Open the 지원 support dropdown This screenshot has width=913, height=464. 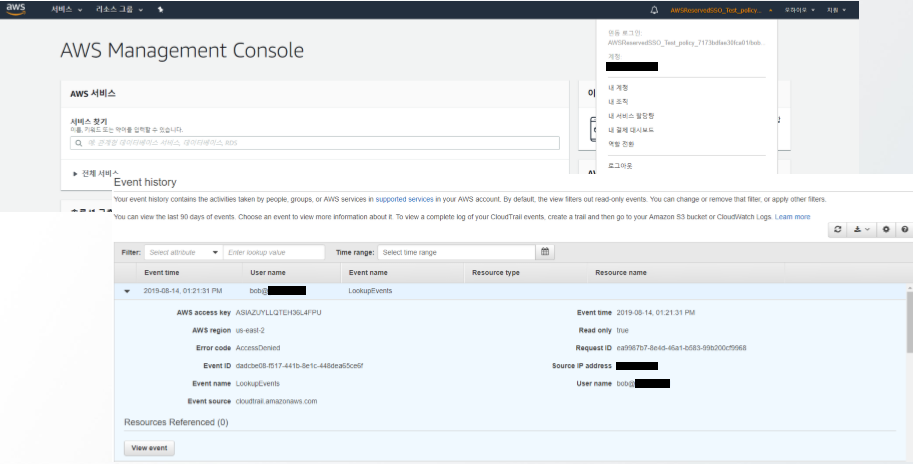[x=836, y=10]
